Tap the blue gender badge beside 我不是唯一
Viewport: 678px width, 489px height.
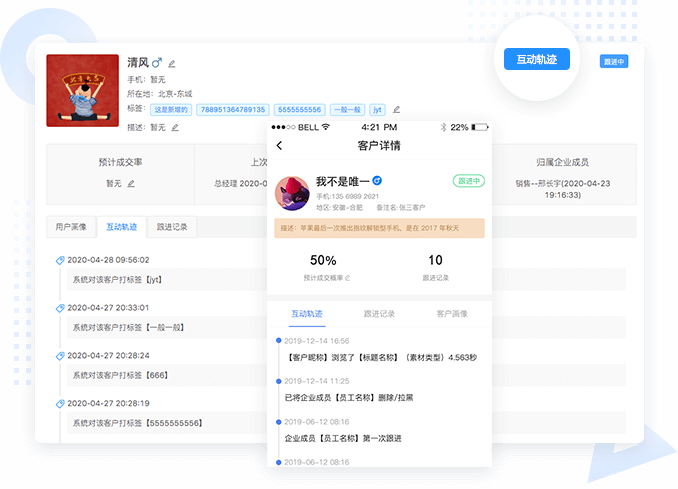click(377, 181)
